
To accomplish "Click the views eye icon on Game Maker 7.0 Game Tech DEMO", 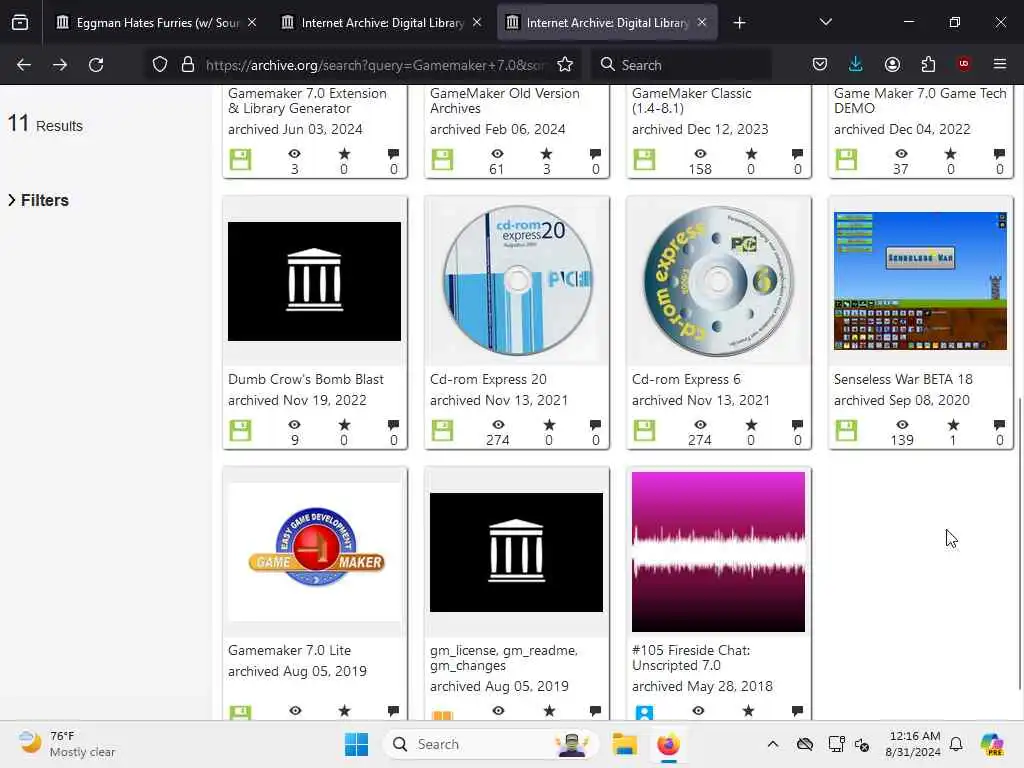I will [901, 154].
